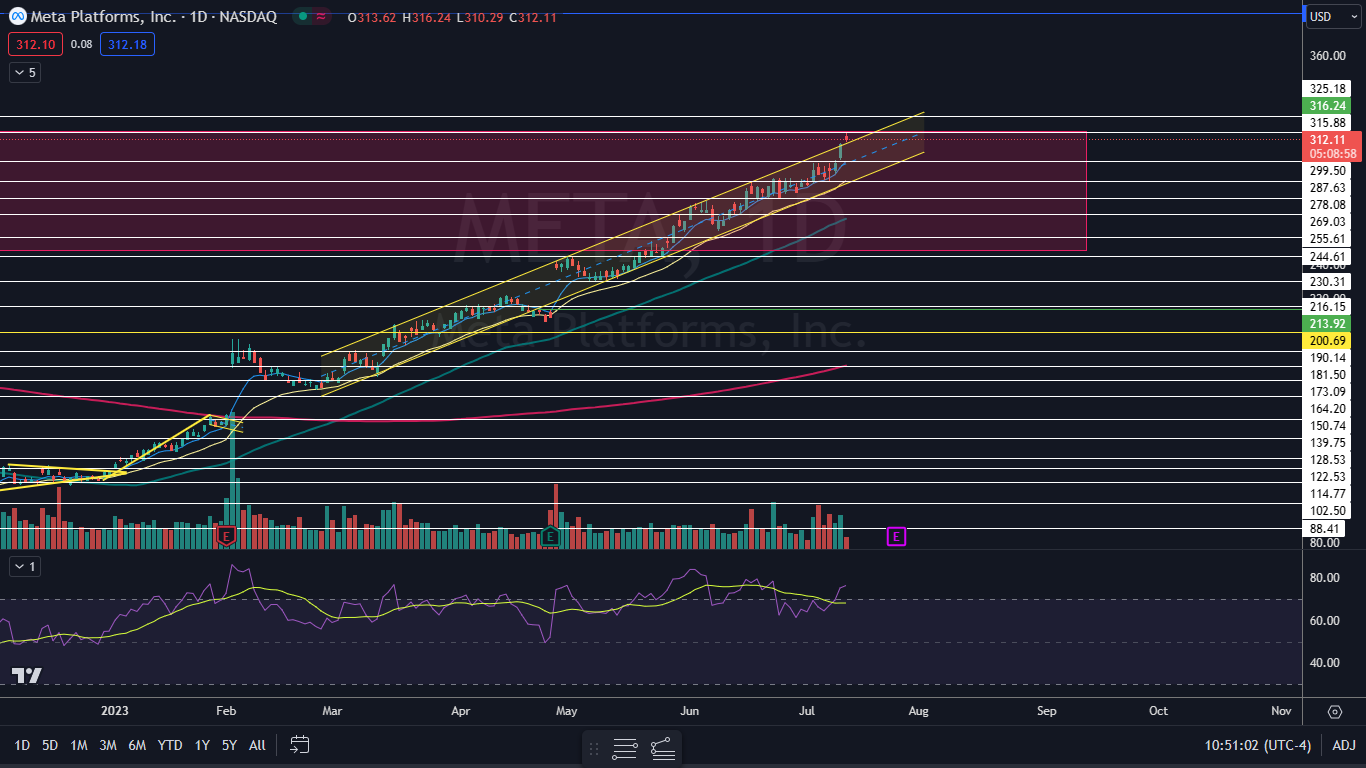The height and width of the screenshot is (768, 1366).
Task: Select the 1Y date range
Action: (x=202, y=744)
